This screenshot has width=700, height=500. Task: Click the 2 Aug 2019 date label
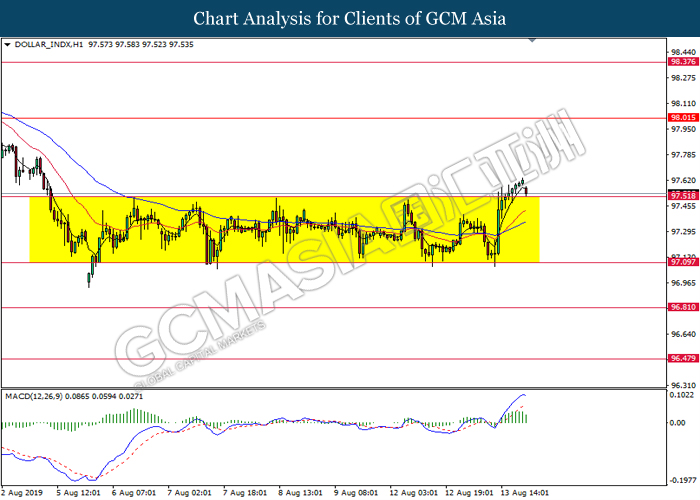pyautogui.click(x=22, y=493)
